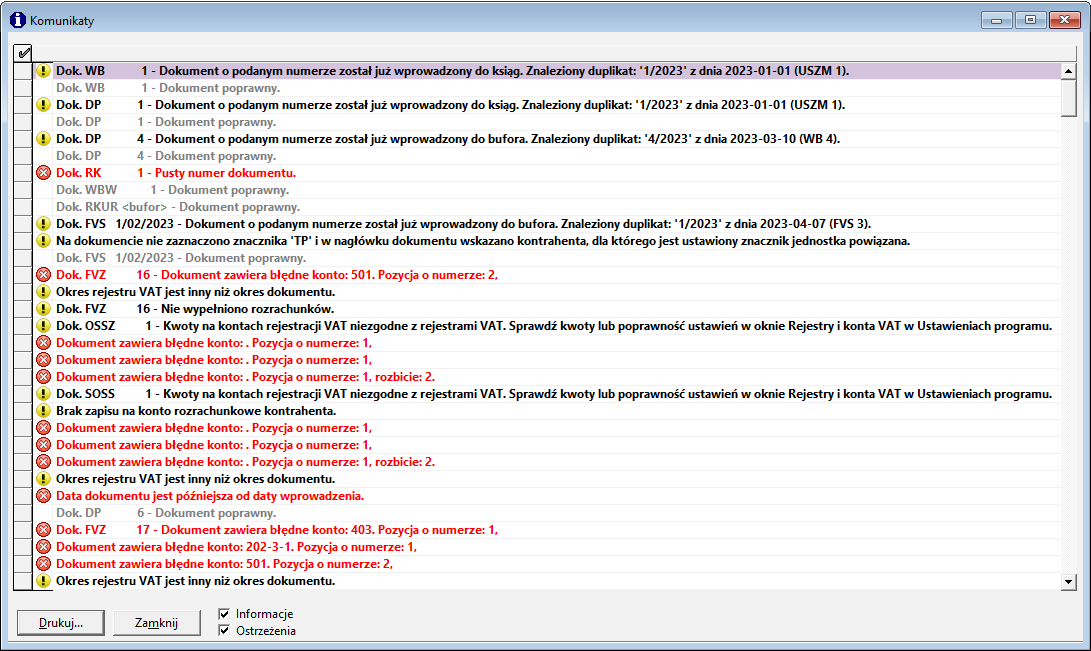Click the warning icon for Dok. FVZ 16 Nie wypełniono rozrachunków
Image resolution: width=1091 pixels, height=651 pixels.
coord(43,309)
